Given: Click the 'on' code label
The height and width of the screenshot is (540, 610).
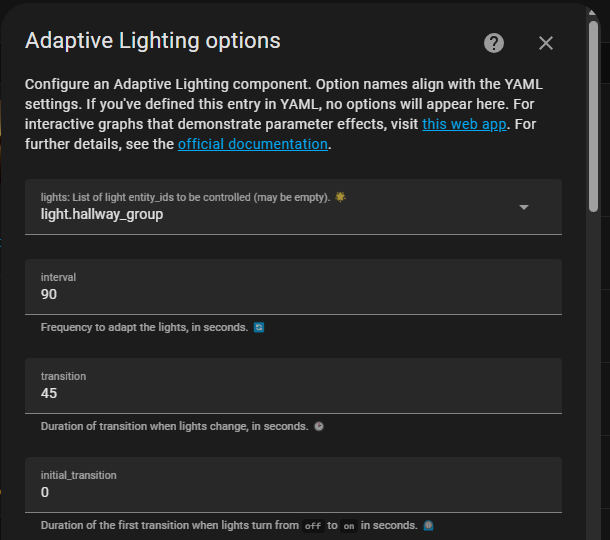Looking at the screenshot, I should 349,526.
